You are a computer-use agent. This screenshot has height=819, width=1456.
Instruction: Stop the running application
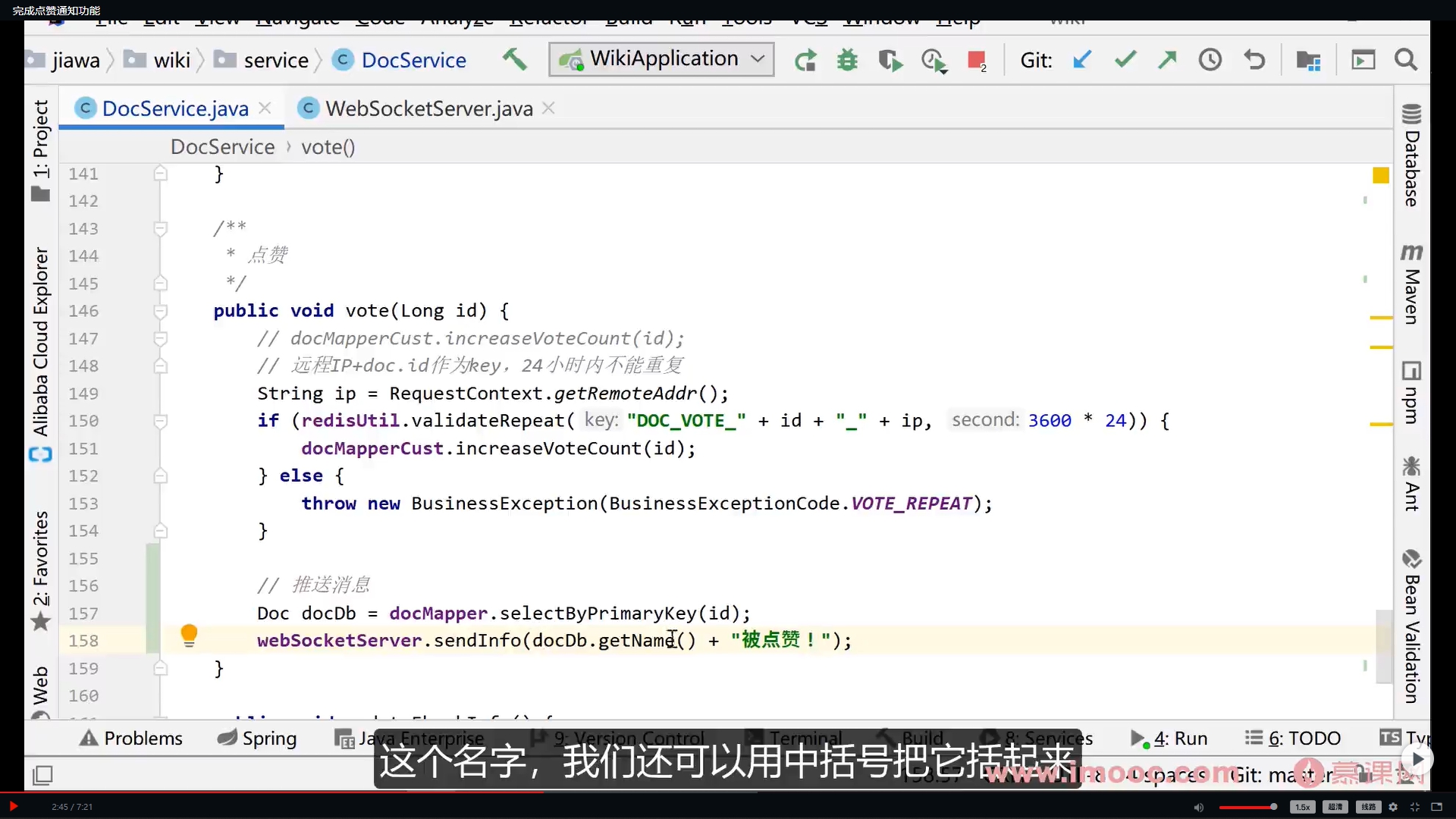click(x=976, y=60)
